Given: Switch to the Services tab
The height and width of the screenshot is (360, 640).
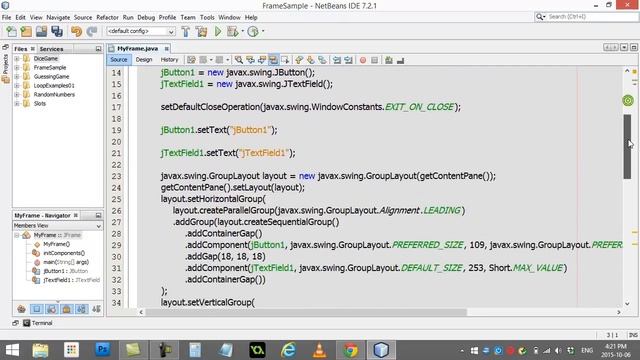Looking at the screenshot, I should [51, 49].
